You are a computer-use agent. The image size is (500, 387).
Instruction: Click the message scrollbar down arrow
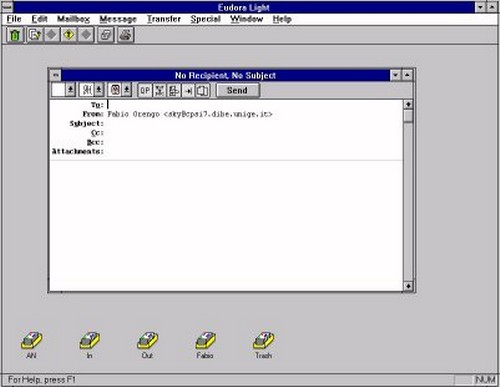click(408, 286)
